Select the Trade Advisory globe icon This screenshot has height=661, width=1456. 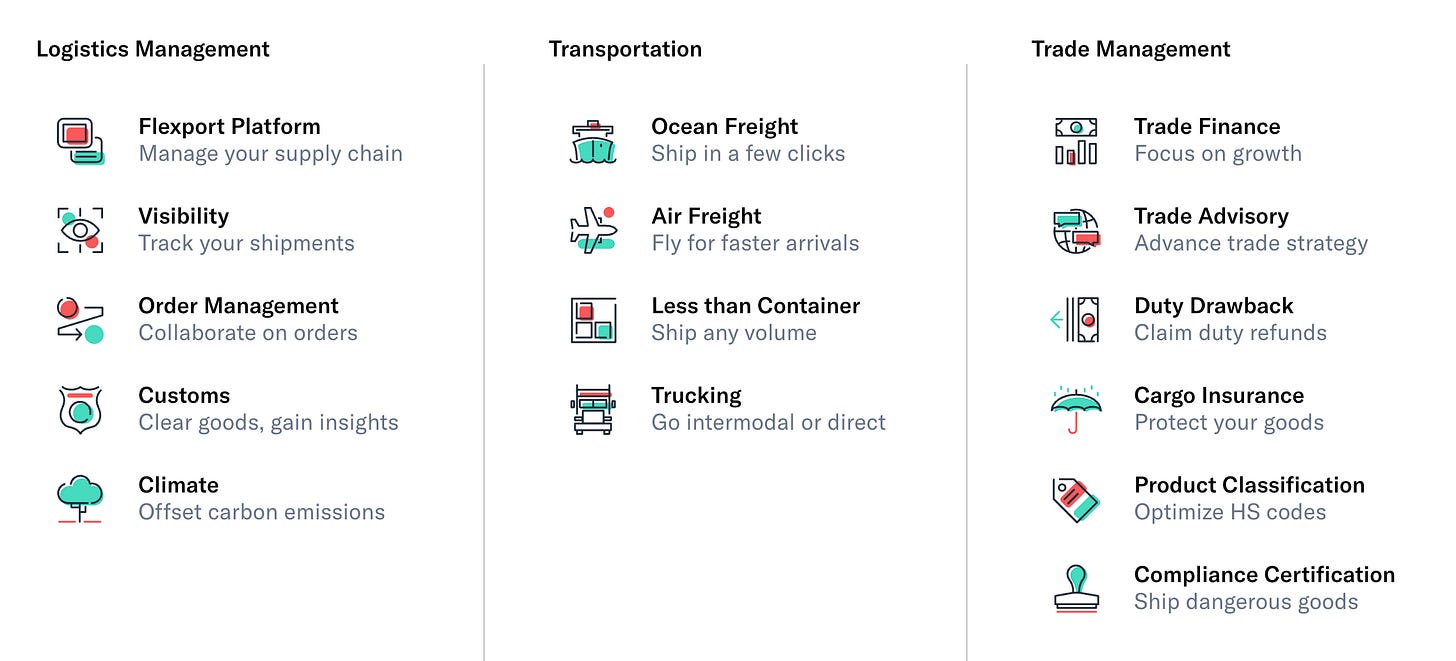(x=1075, y=230)
